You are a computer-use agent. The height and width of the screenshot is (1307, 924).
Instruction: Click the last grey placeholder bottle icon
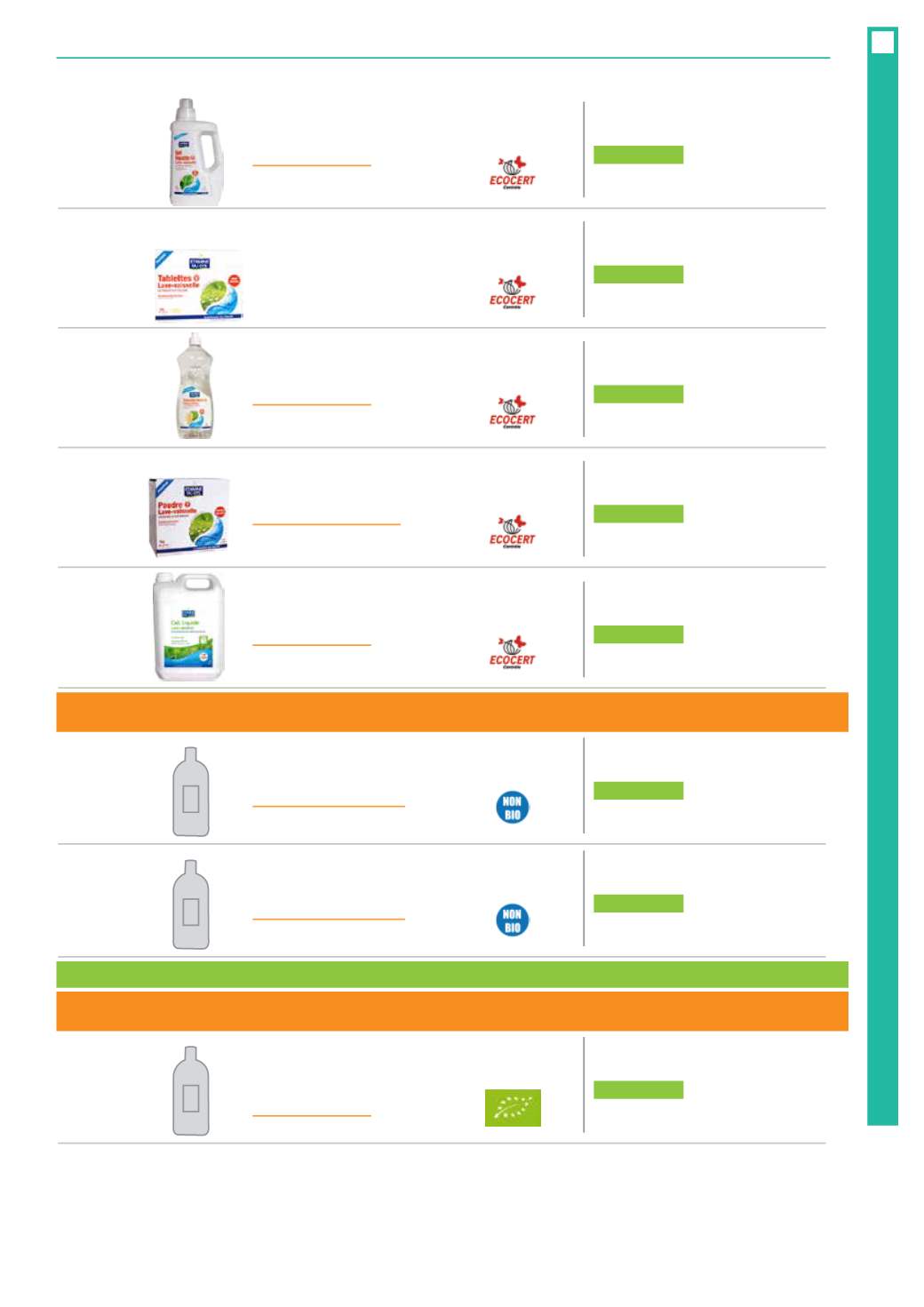(191, 1091)
